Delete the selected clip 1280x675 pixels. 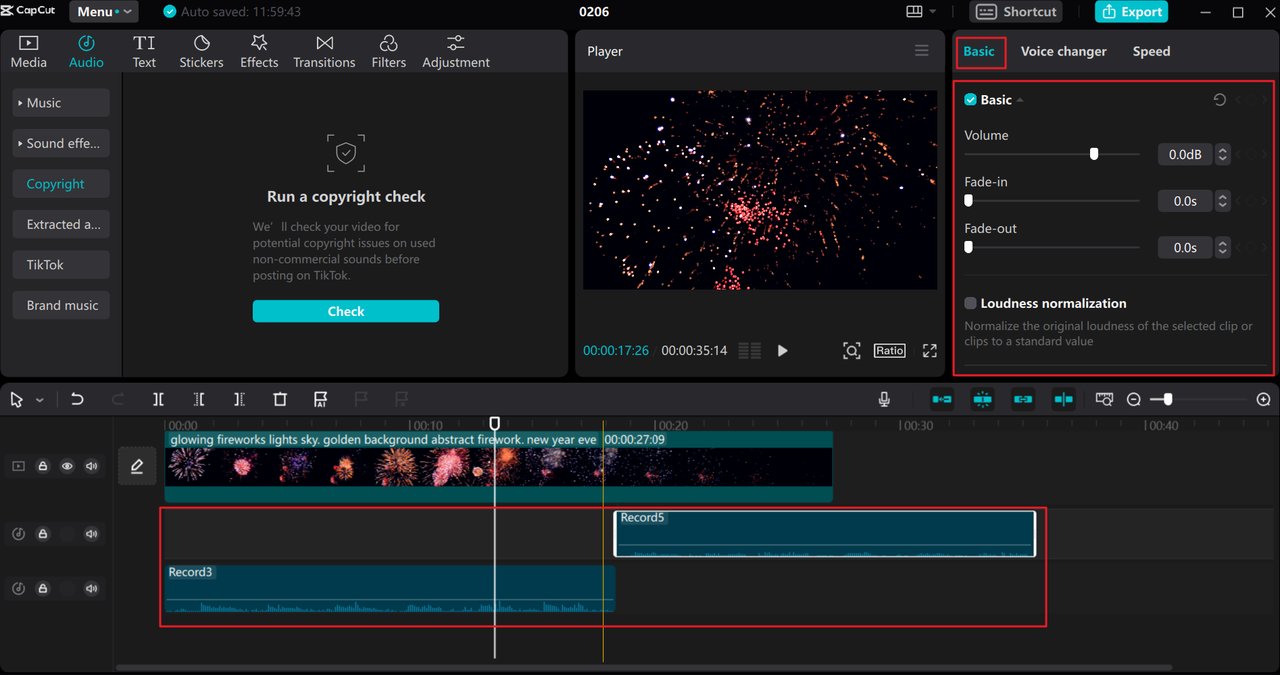(280, 399)
